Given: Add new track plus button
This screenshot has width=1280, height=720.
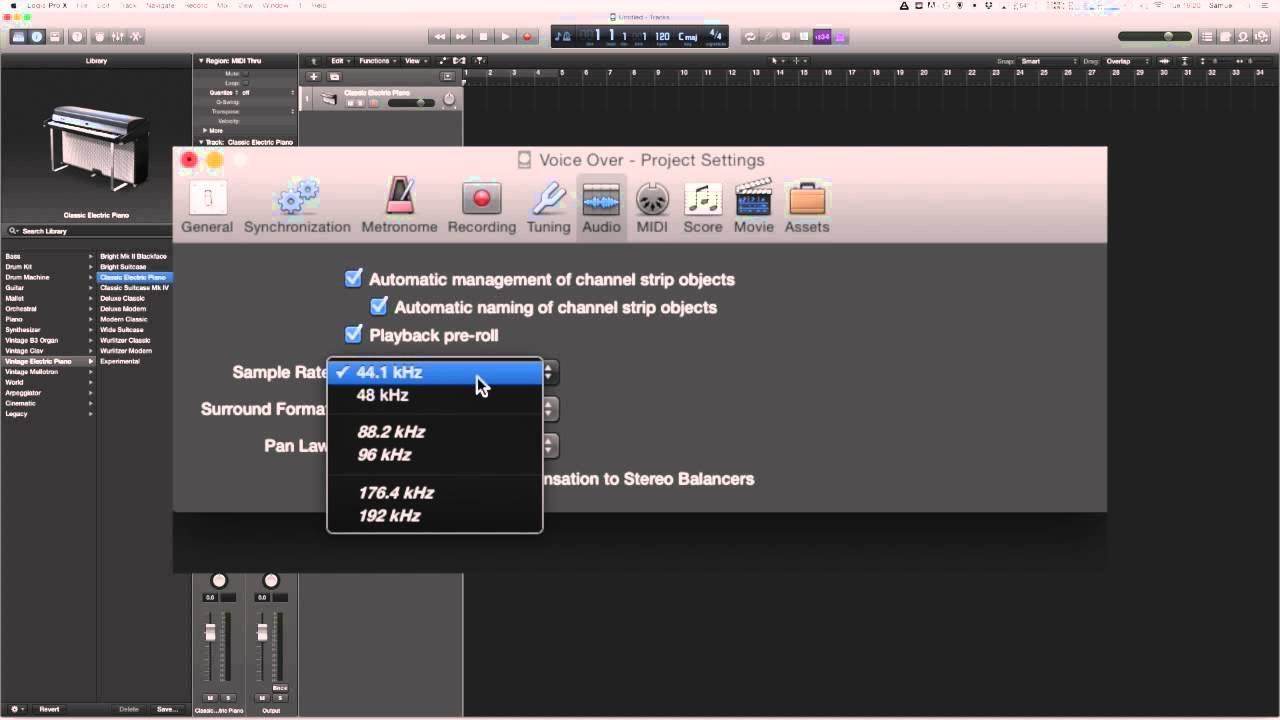Looking at the screenshot, I should tap(313, 77).
